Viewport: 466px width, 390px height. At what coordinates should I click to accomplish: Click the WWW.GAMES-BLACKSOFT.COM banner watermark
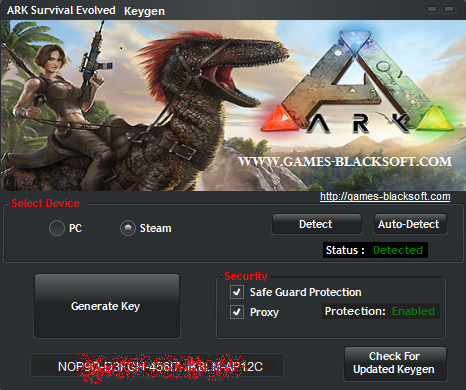(345, 162)
